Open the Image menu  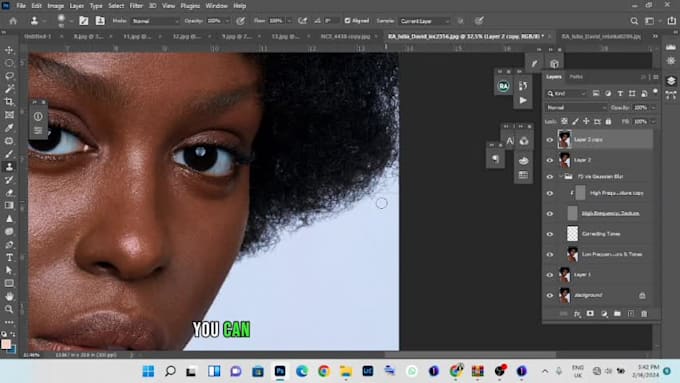pos(56,6)
